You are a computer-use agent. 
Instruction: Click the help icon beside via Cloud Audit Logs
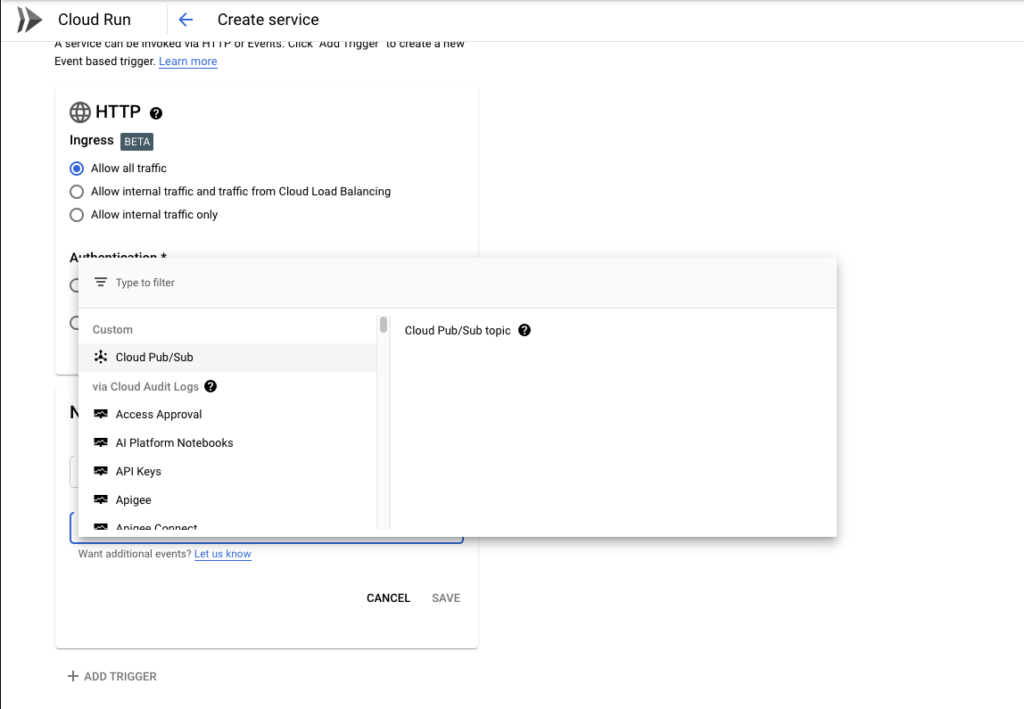click(210, 386)
